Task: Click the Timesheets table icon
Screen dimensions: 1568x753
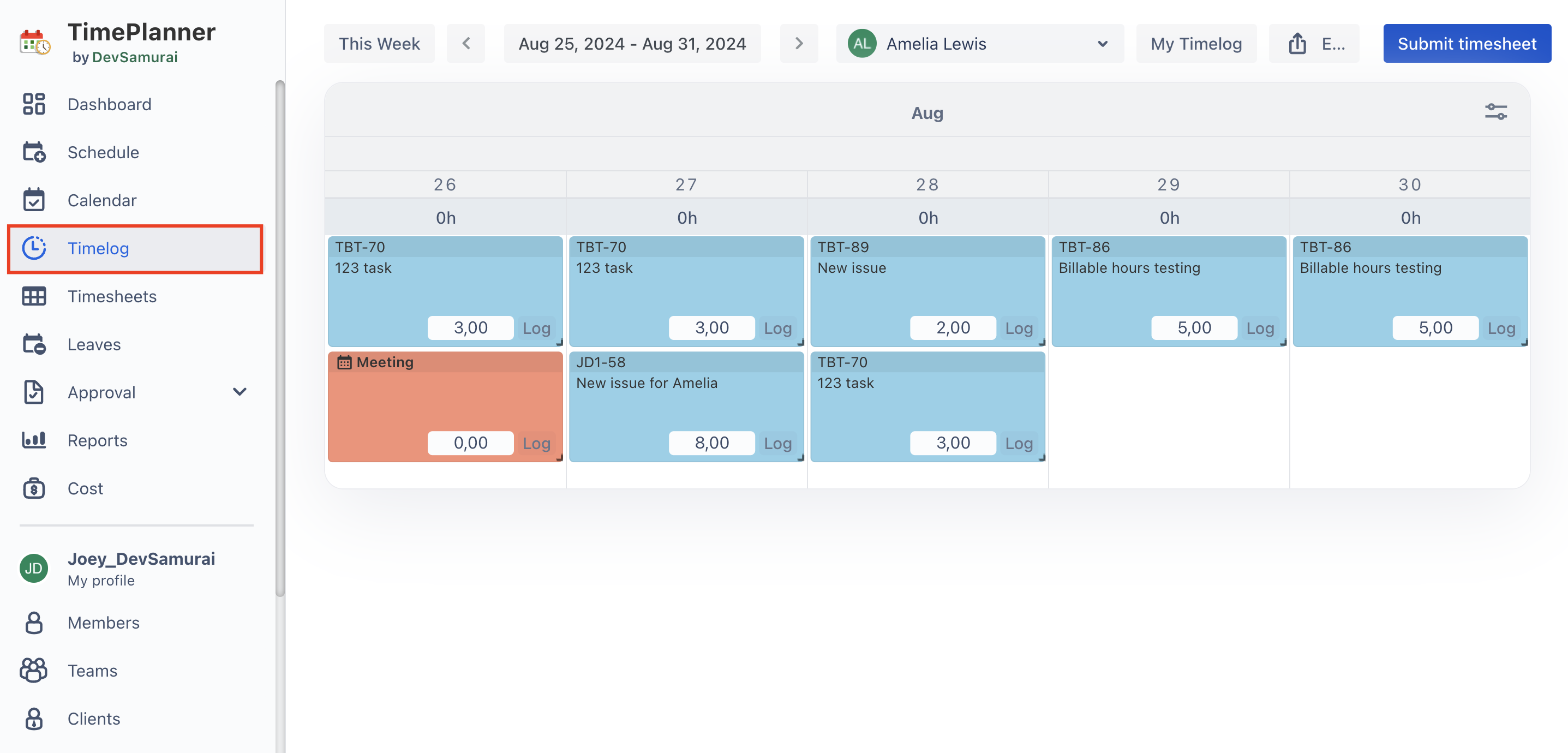Action: [33, 296]
